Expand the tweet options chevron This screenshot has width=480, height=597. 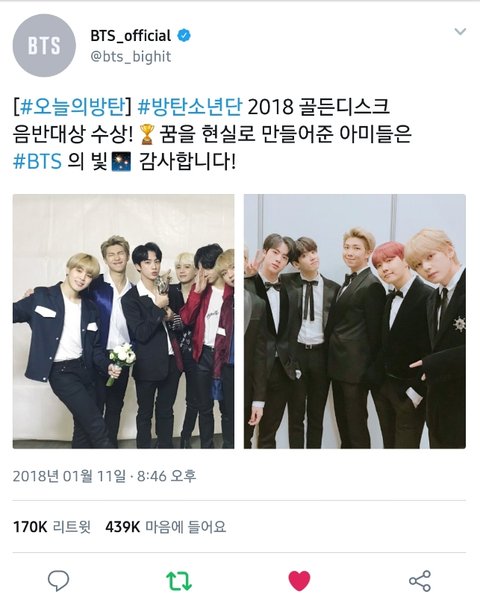460,32
